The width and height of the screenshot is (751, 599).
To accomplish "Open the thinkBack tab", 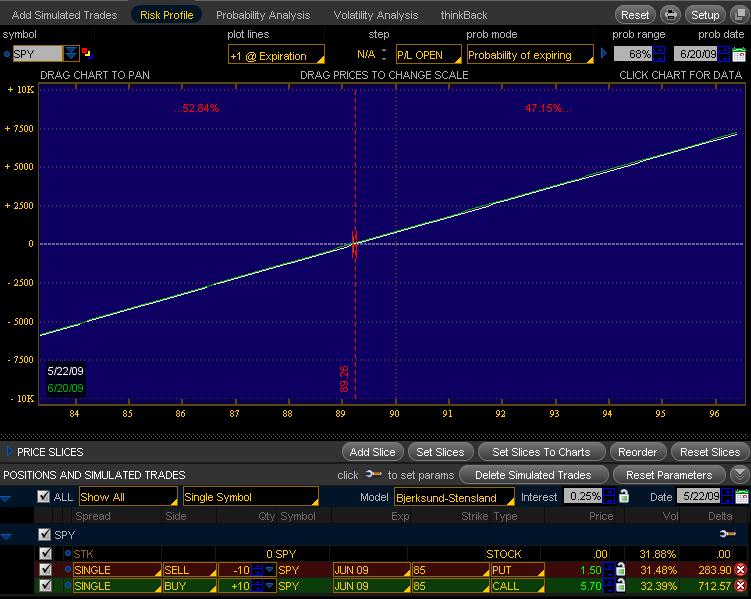I will click(464, 15).
